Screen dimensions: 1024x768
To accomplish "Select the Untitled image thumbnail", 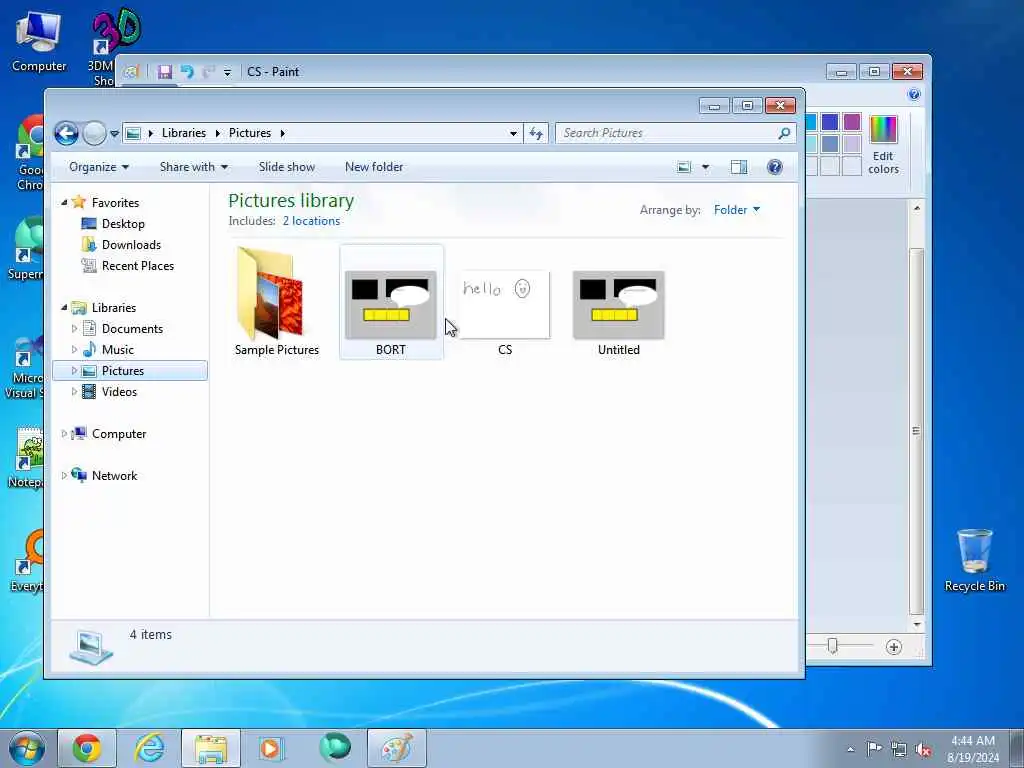I will 618,304.
